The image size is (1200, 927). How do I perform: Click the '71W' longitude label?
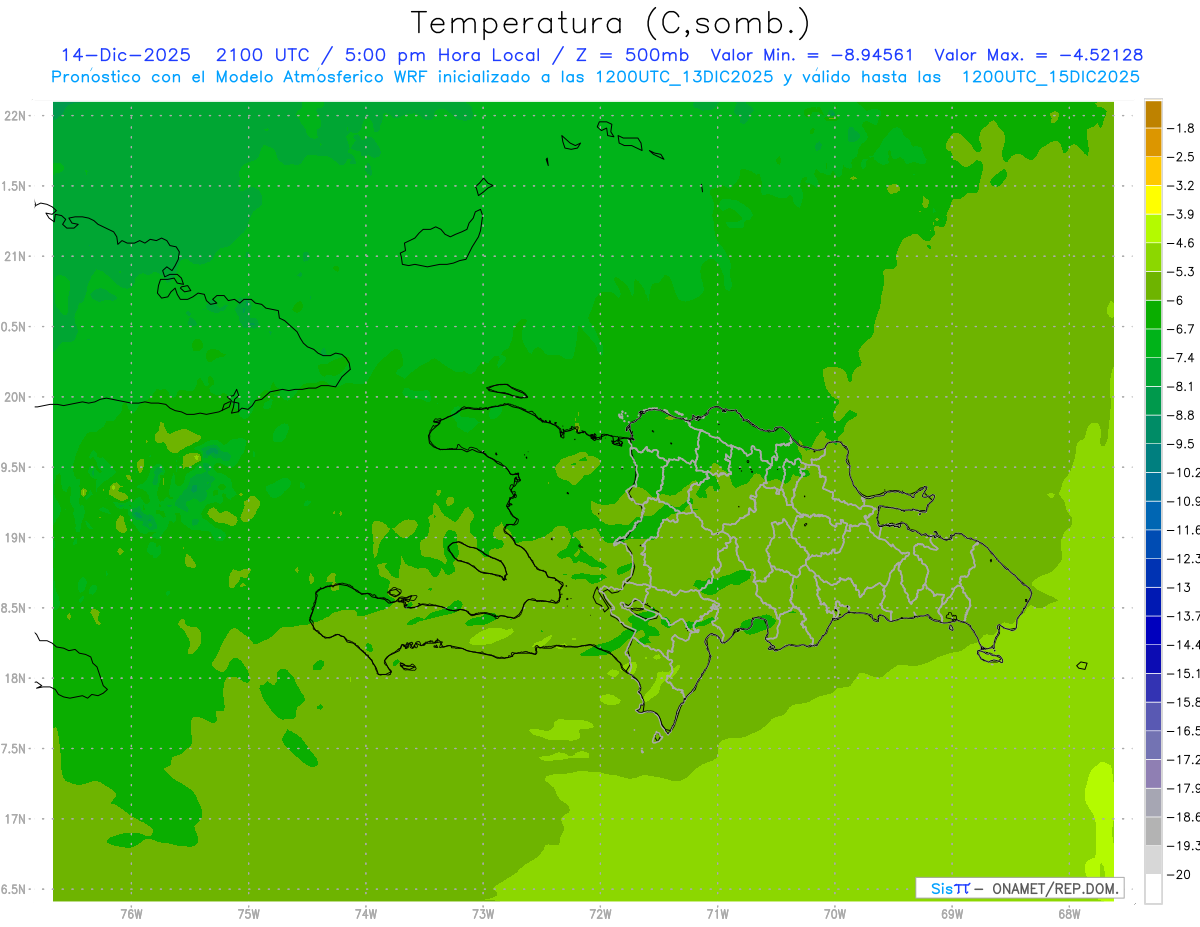717,914
